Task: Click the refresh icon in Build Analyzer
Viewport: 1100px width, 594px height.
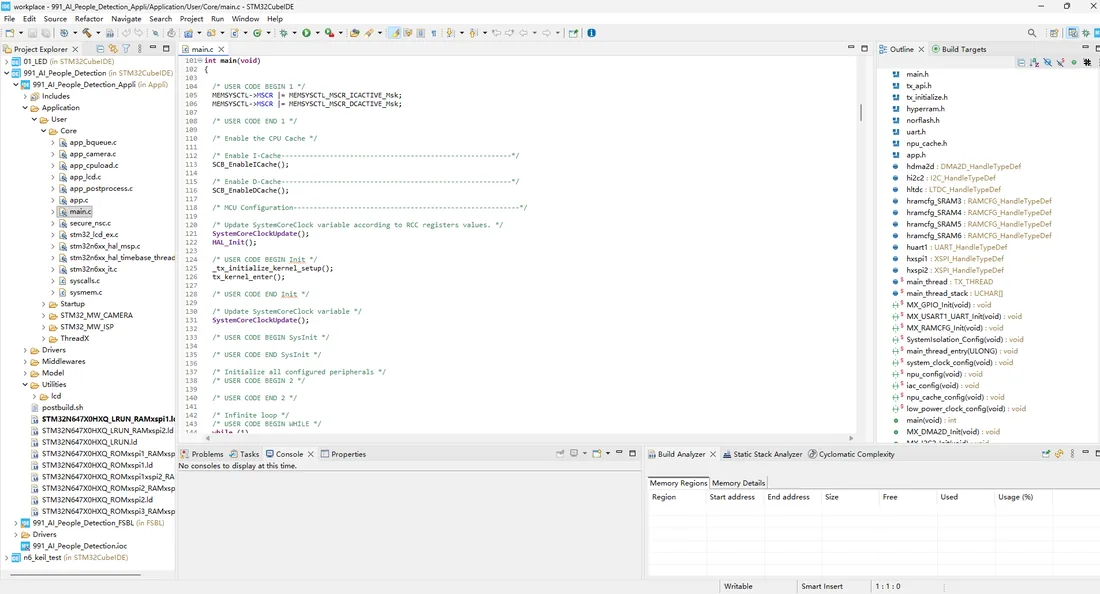Action: click(1059, 454)
